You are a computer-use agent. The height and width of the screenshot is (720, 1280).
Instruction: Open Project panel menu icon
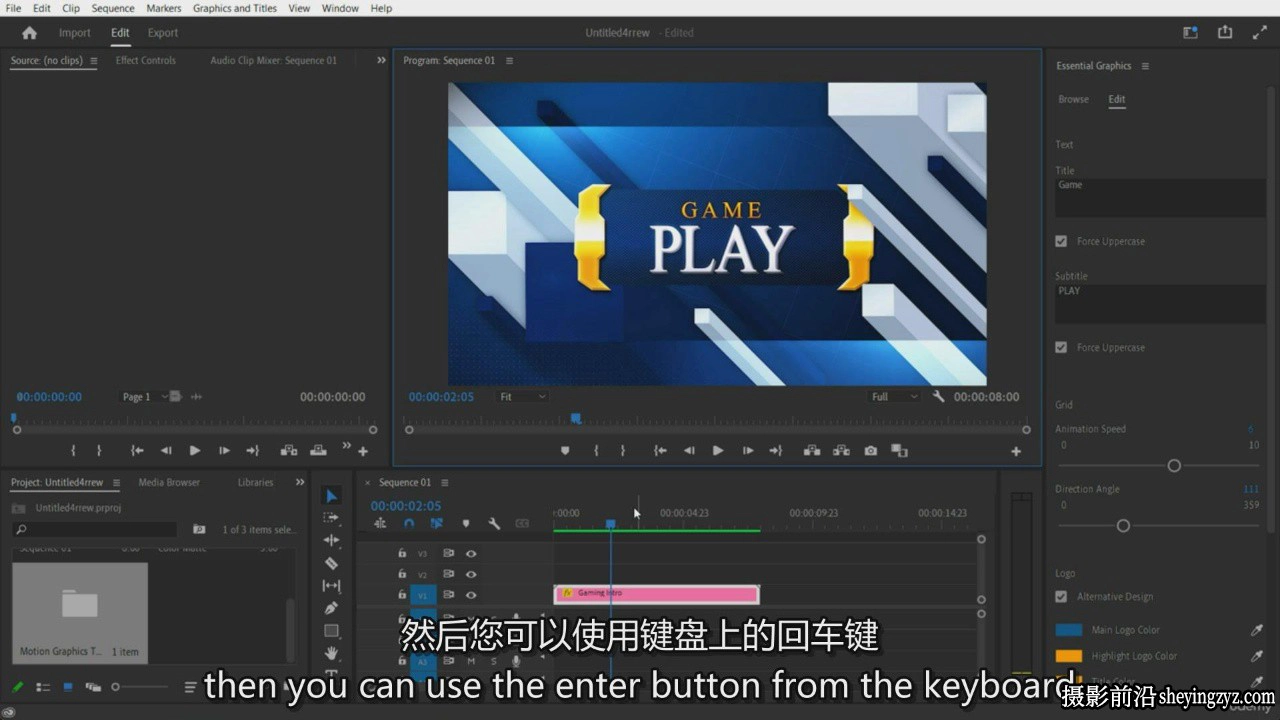click(116, 482)
